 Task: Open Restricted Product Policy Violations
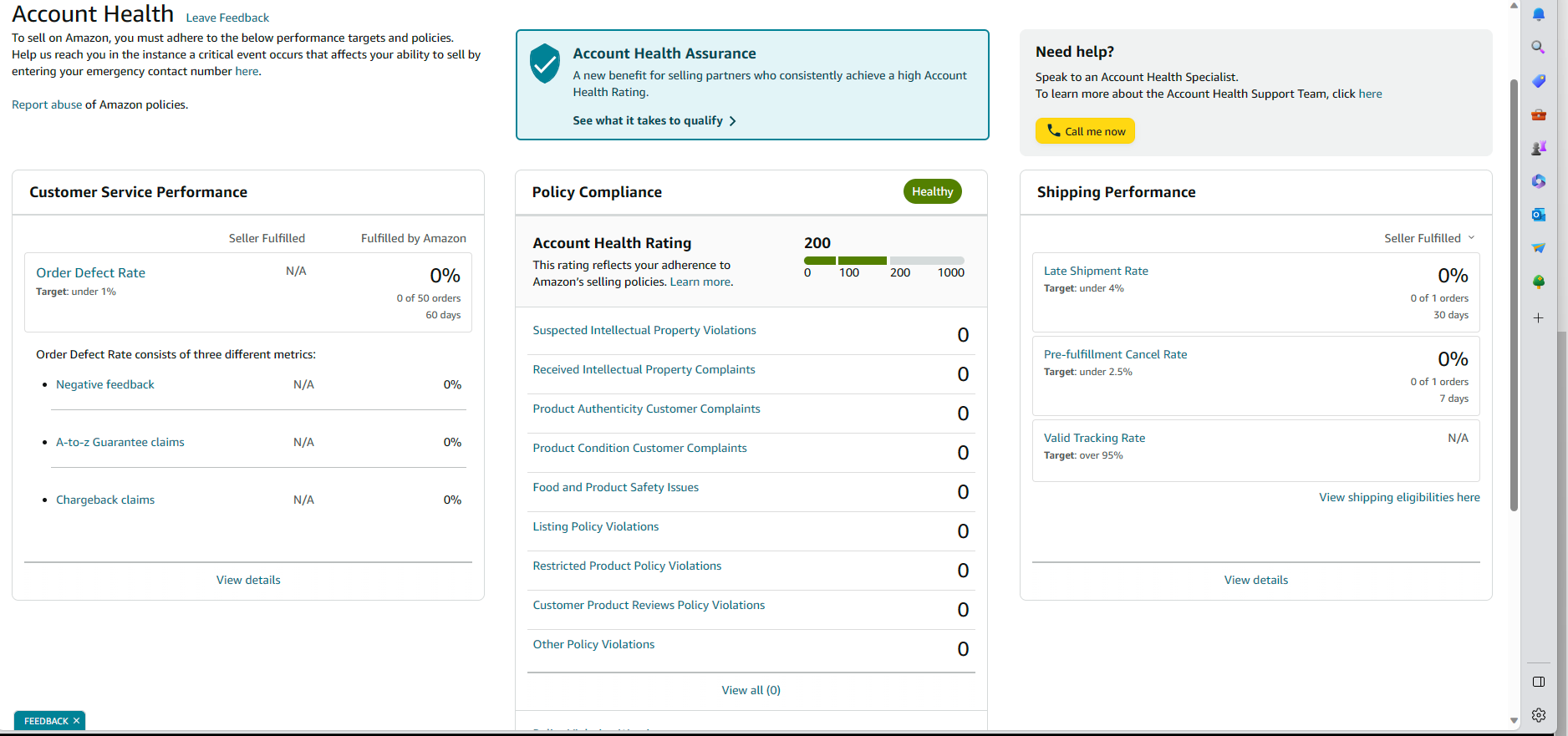pyautogui.click(x=627, y=566)
